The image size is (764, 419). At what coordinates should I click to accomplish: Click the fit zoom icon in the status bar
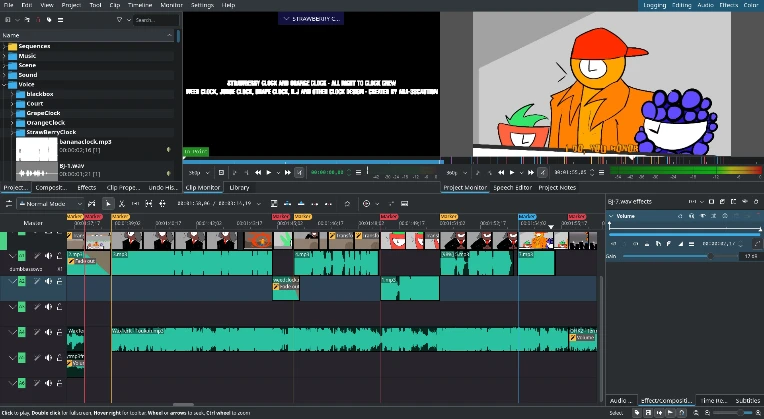[x=696, y=413]
